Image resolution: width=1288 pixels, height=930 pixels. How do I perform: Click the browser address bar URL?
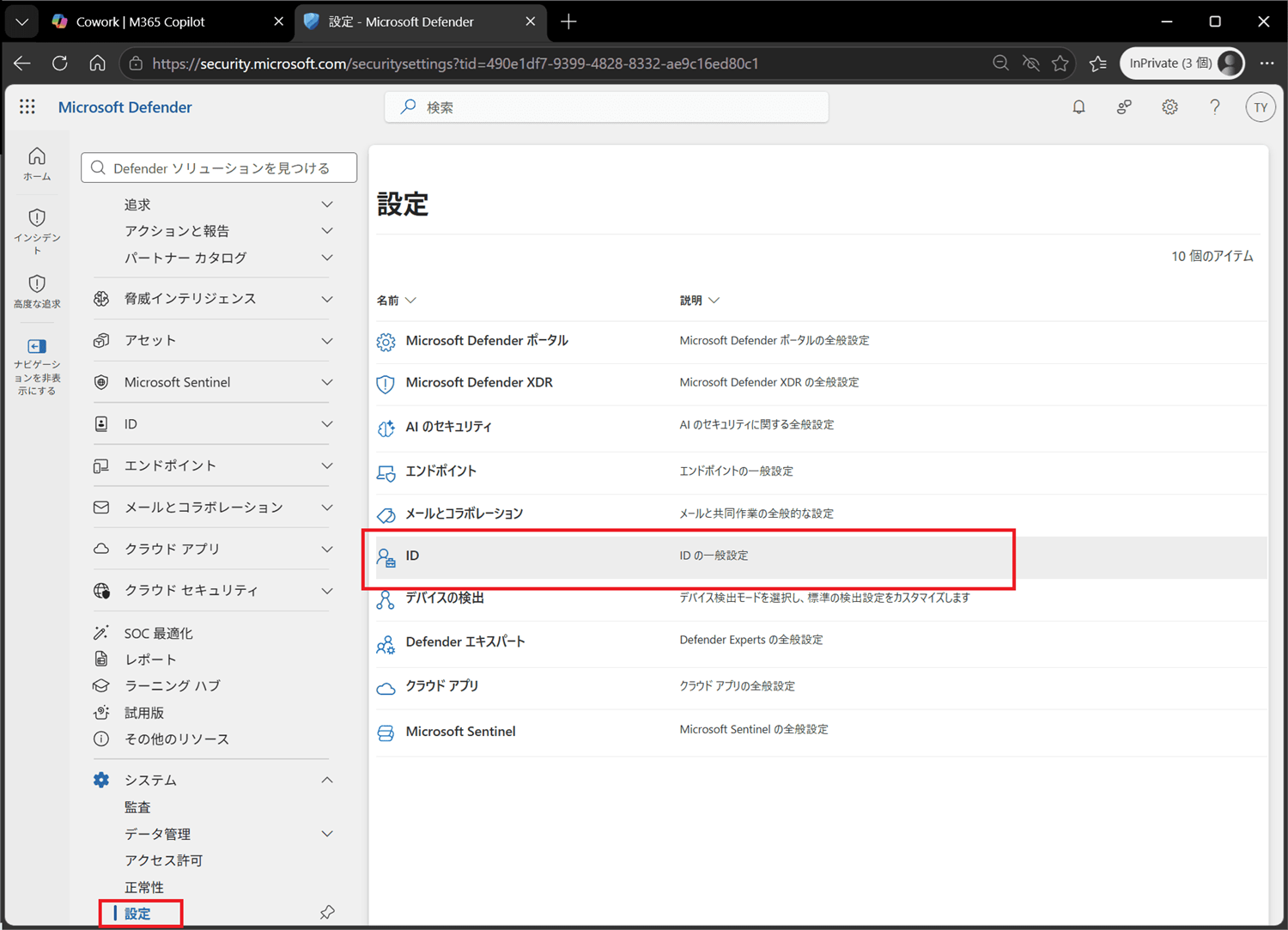455,64
